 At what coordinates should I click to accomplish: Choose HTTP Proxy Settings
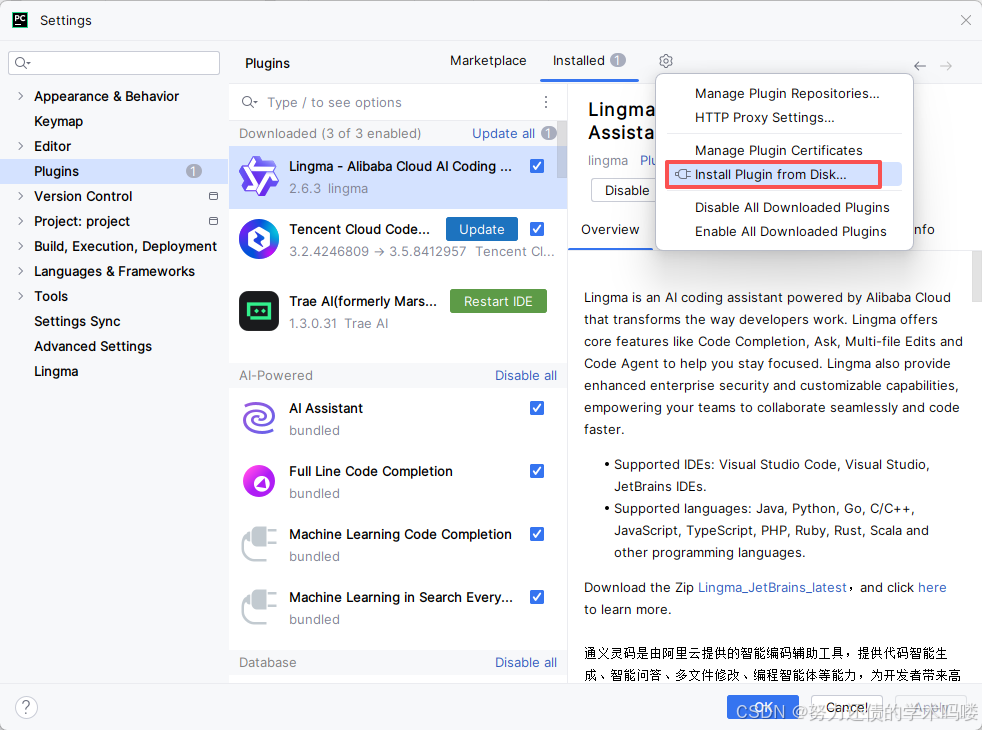click(x=765, y=117)
